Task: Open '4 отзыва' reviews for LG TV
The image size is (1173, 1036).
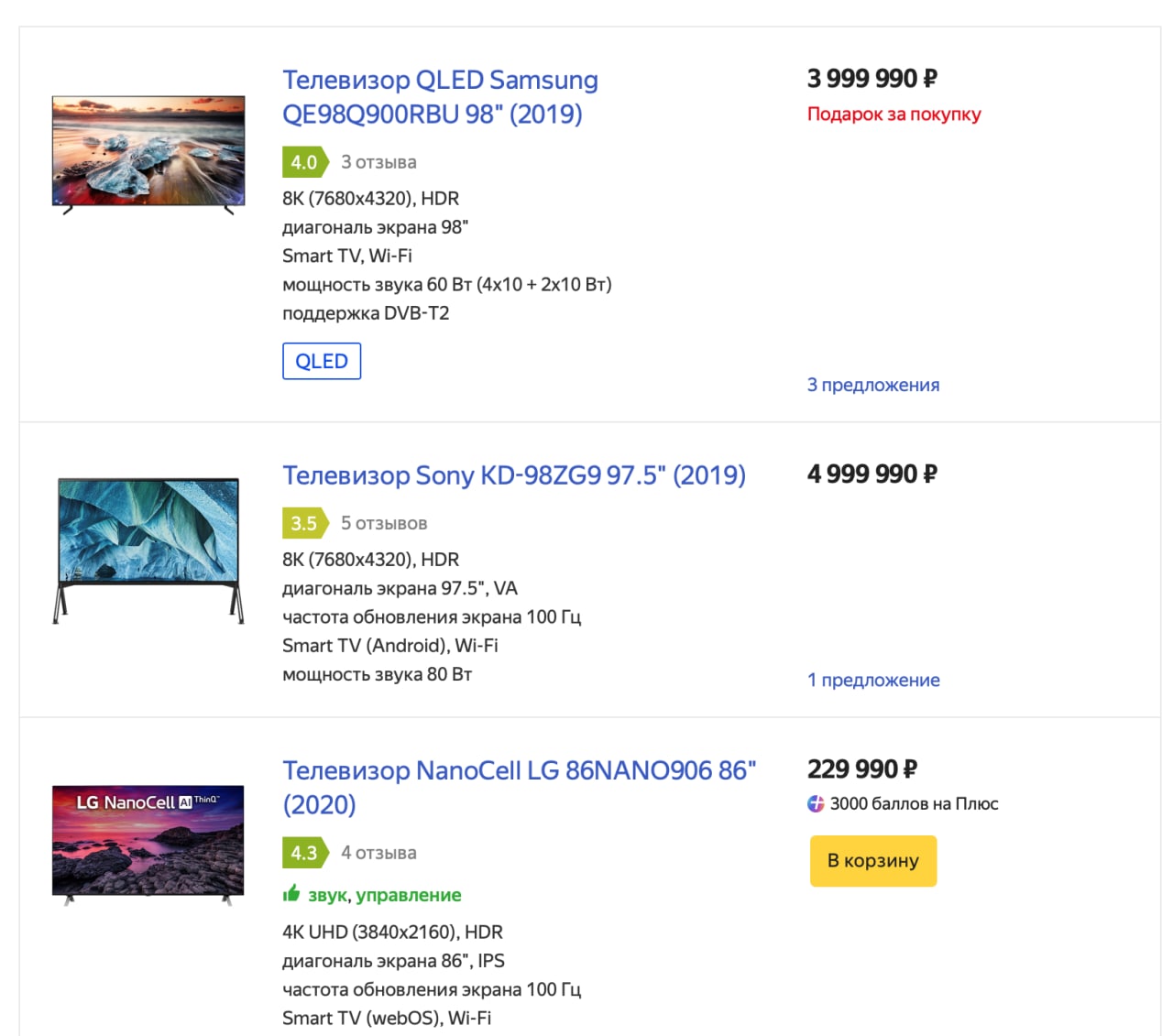Action: click(378, 853)
